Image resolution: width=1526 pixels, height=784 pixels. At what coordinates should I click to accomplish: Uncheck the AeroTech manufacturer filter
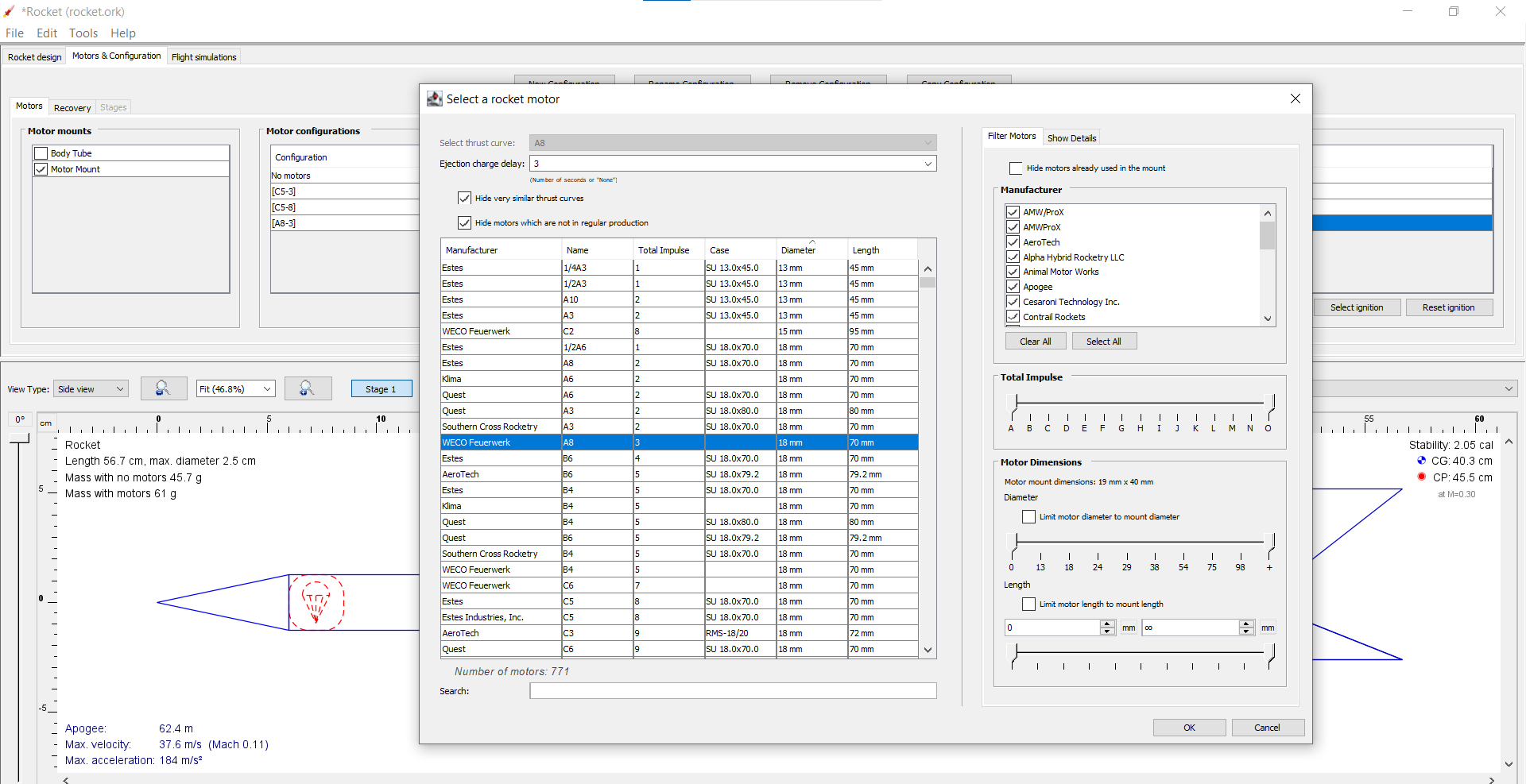click(1013, 242)
